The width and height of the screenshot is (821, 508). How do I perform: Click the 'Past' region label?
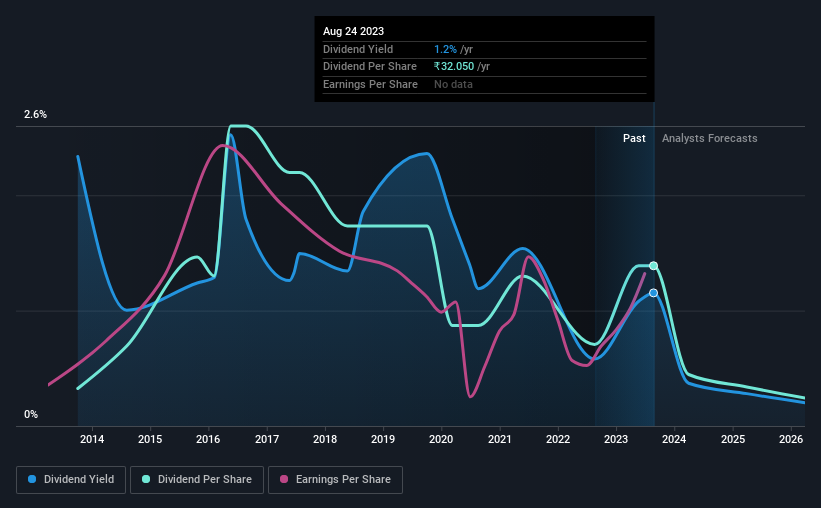634,138
